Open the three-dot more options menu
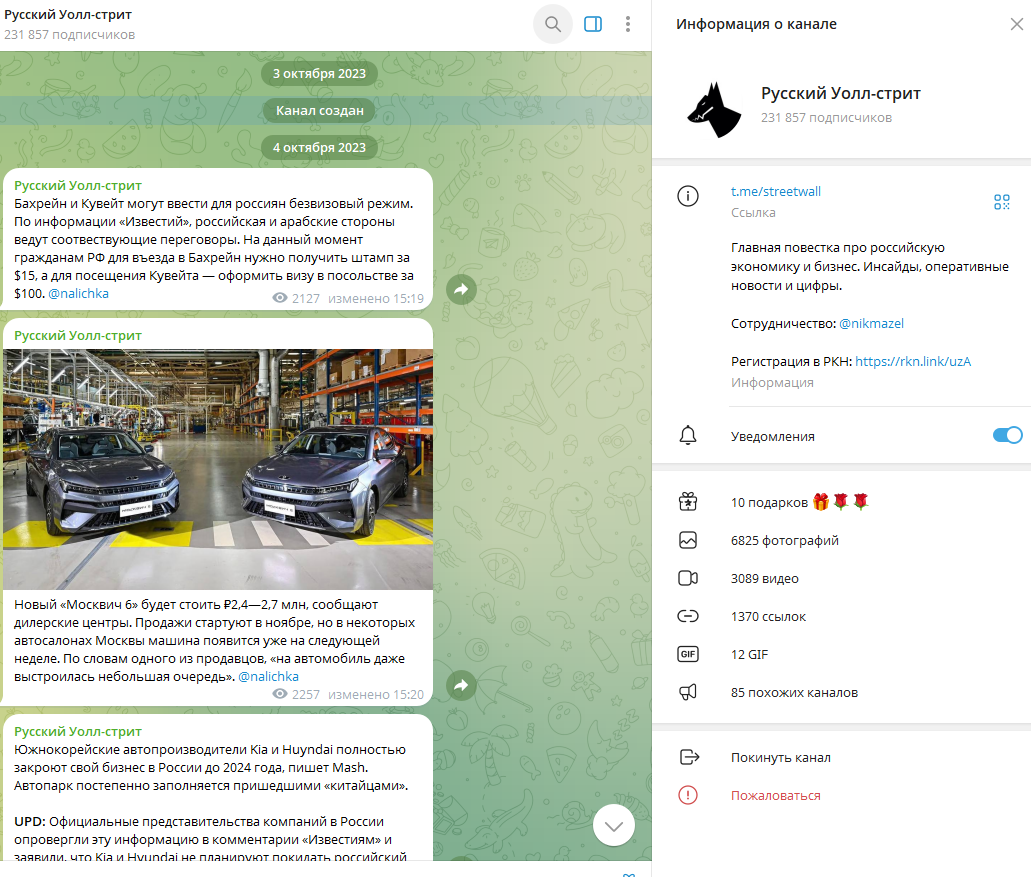This screenshot has width=1031, height=877. point(628,24)
